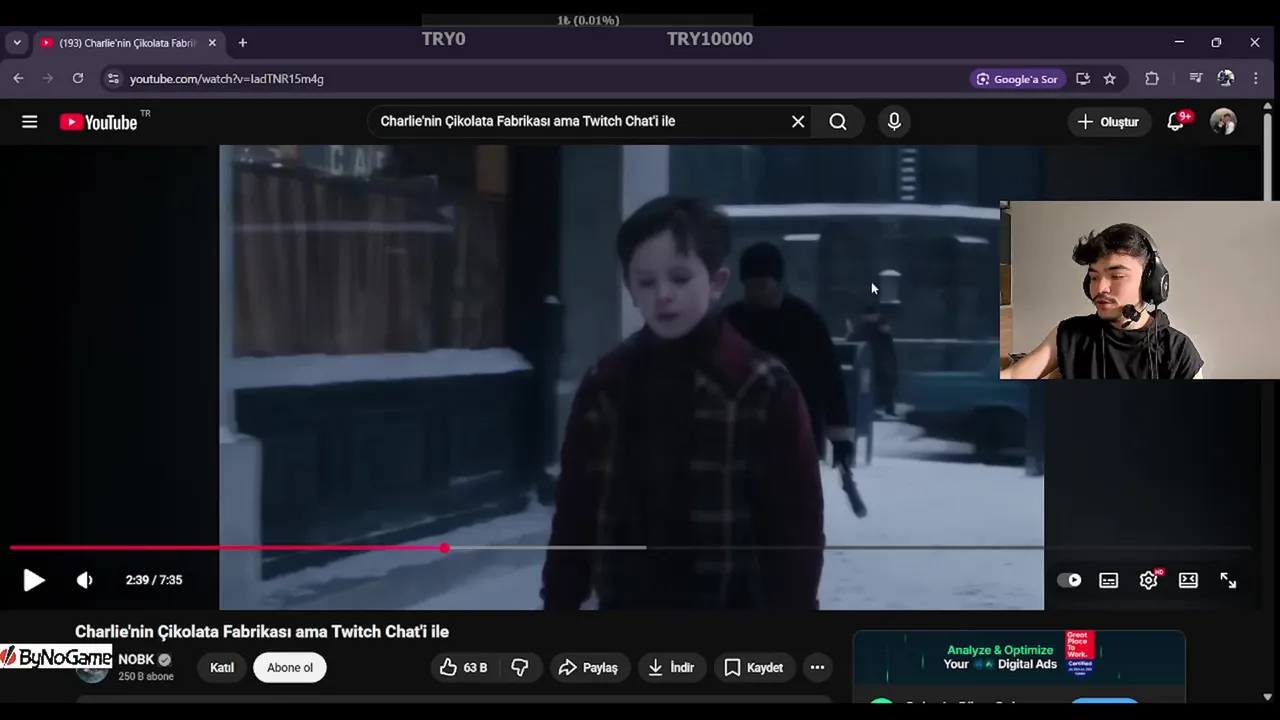Run search with the magnifier icon

point(838,121)
